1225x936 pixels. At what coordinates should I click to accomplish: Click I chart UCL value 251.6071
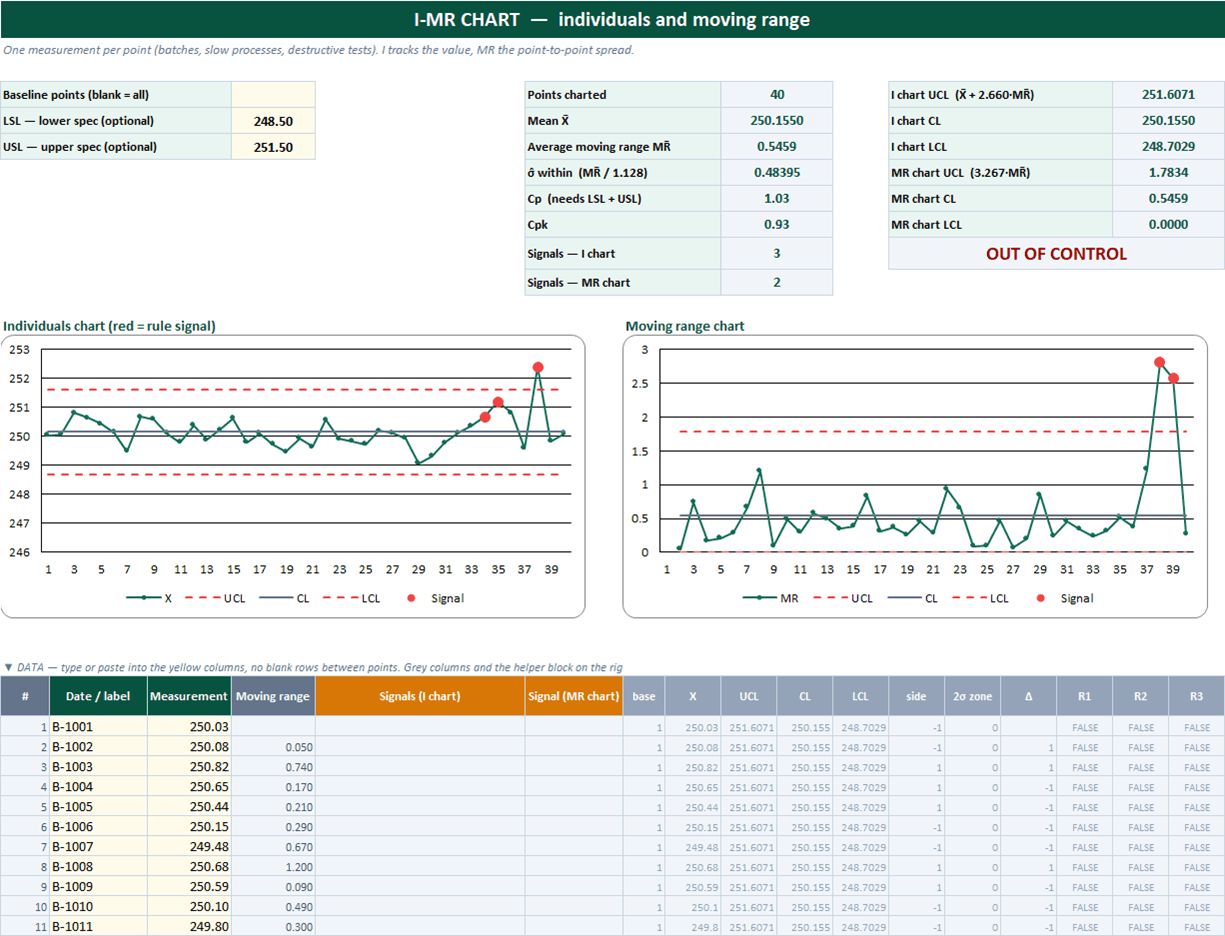1168,94
